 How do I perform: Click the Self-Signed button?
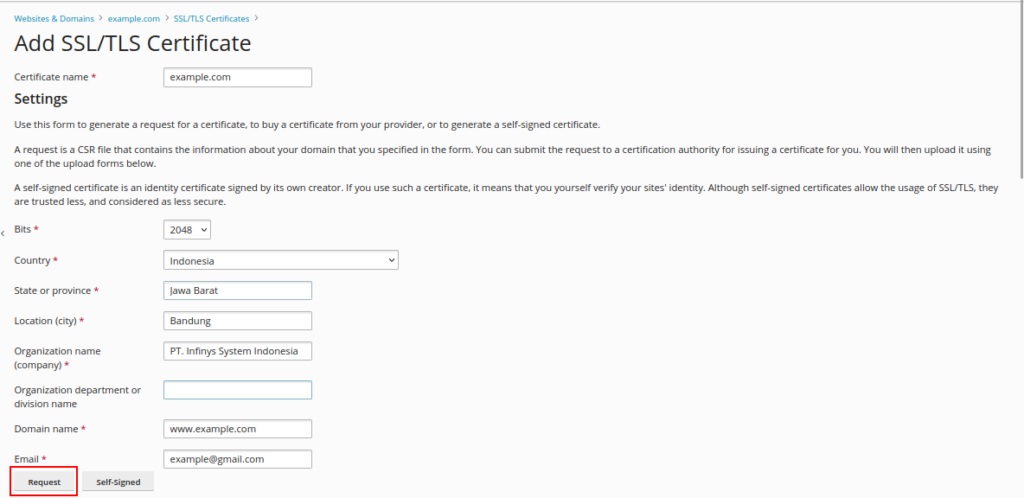pyautogui.click(x=118, y=482)
